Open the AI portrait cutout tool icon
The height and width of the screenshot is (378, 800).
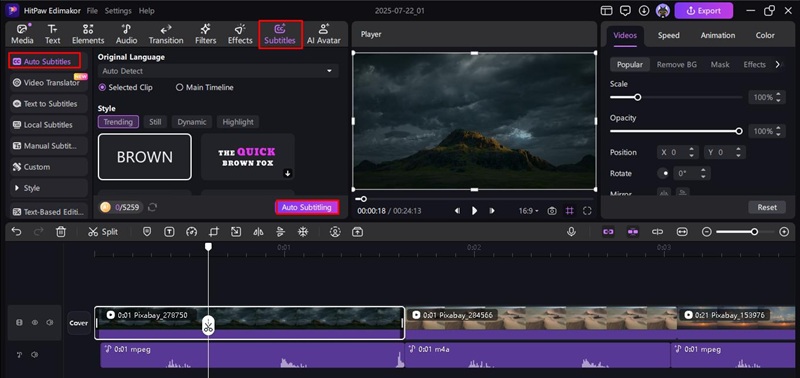click(335, 232)
